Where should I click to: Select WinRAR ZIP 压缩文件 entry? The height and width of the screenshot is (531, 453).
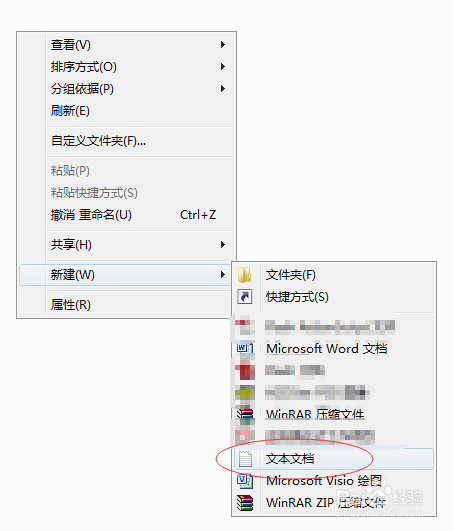click(333, 503)
